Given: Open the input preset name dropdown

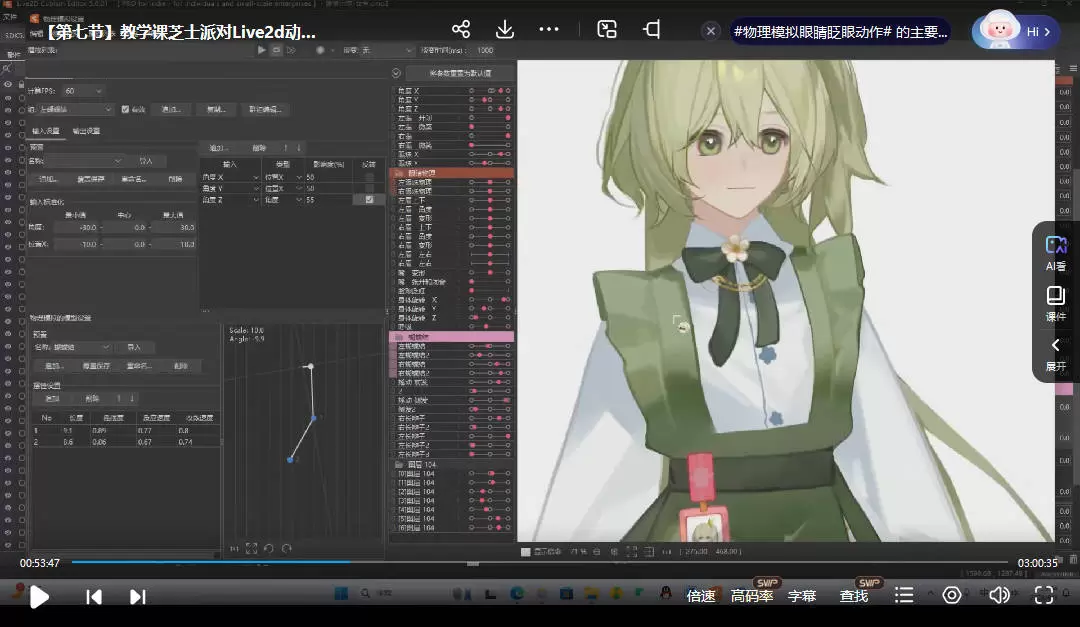Looking at the screenshot, I should 84,161.
